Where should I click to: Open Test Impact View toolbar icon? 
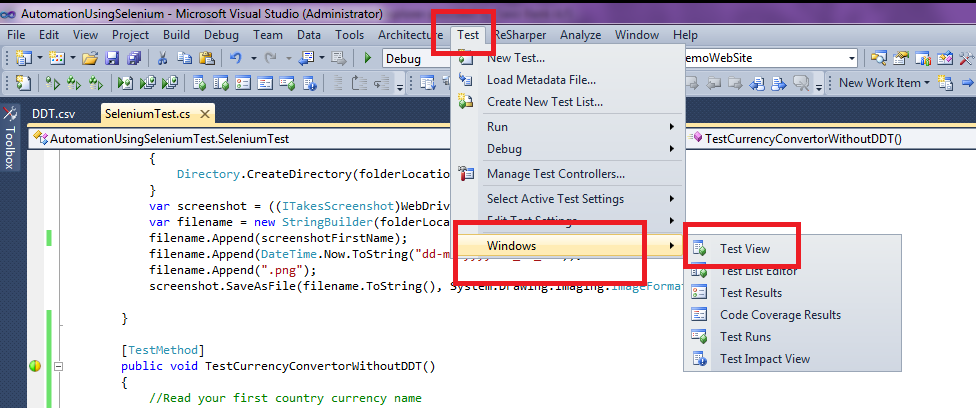click(308, 83)
